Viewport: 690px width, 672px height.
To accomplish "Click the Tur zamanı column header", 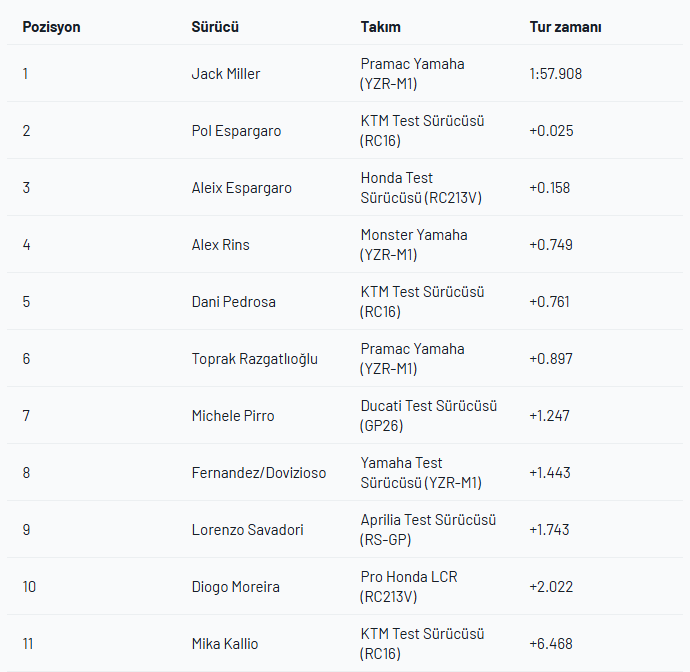I will click(565, 27).
